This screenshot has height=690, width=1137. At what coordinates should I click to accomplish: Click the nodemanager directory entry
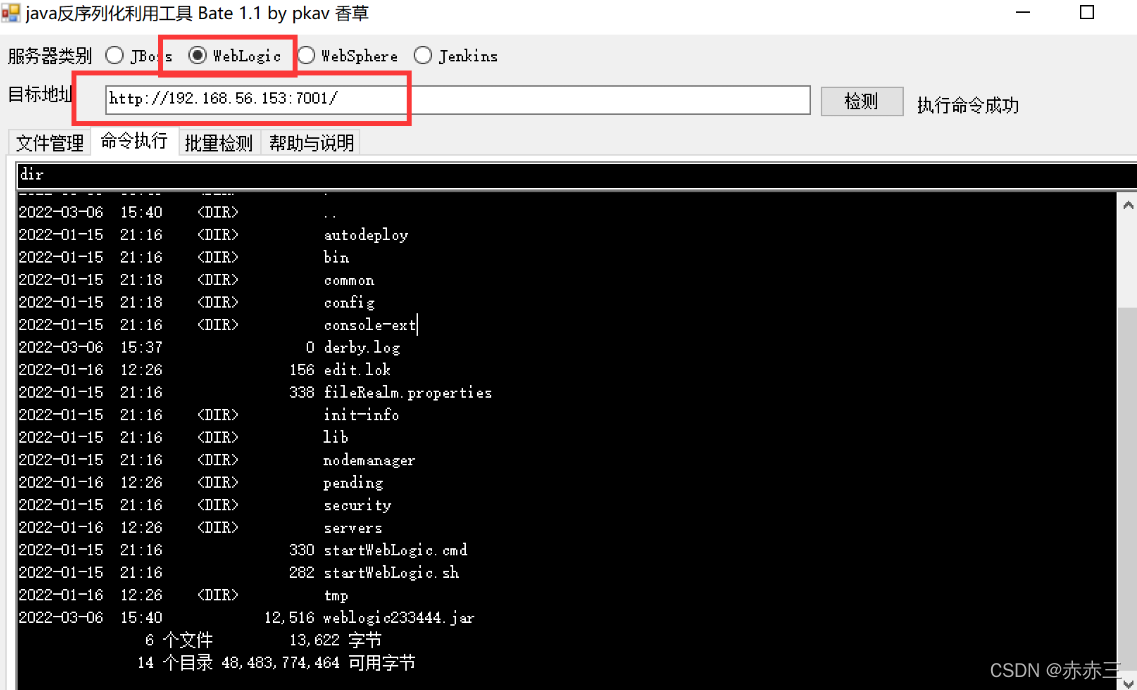(370, 460)
